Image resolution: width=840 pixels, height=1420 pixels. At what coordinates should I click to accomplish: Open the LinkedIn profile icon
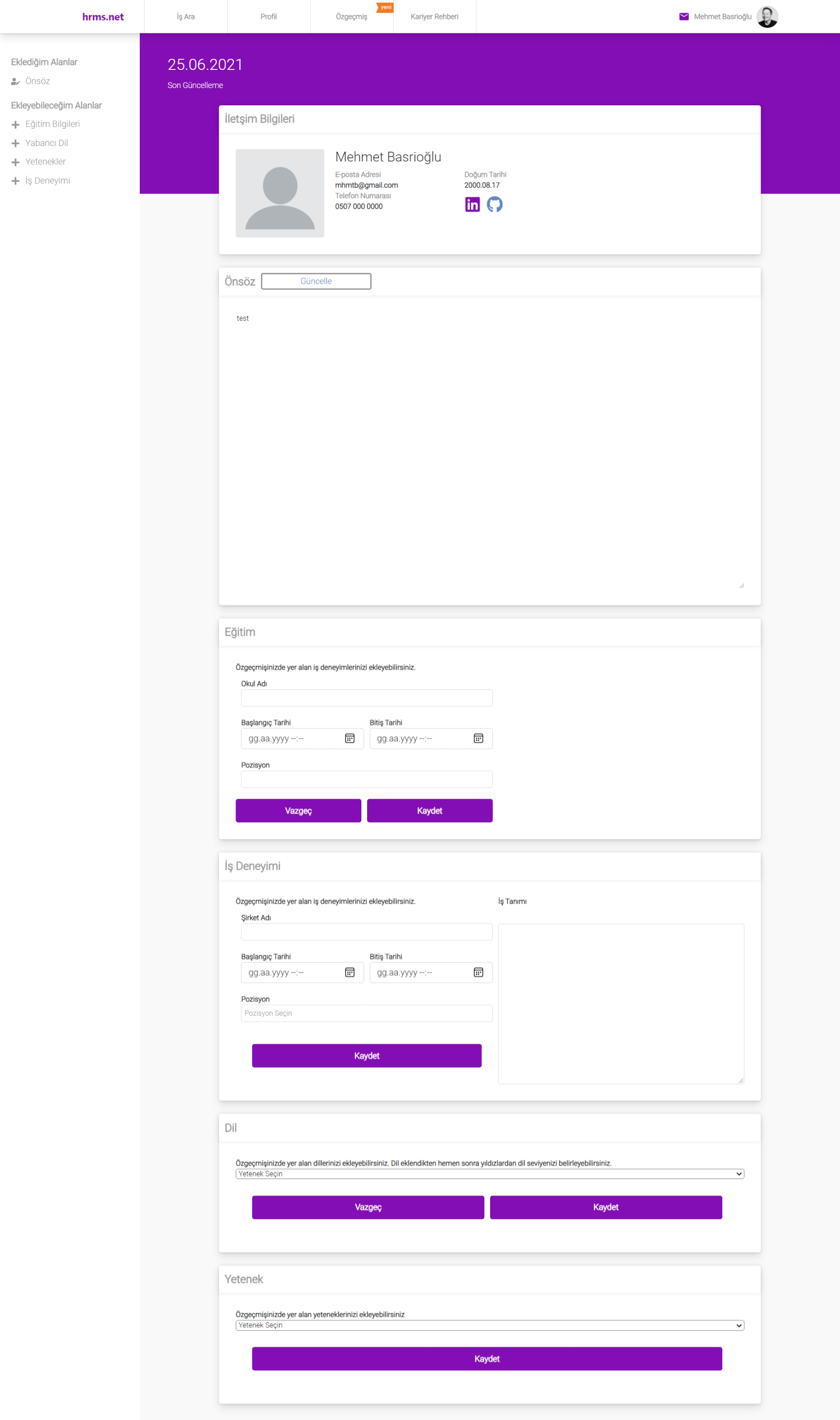click(472, 204)
